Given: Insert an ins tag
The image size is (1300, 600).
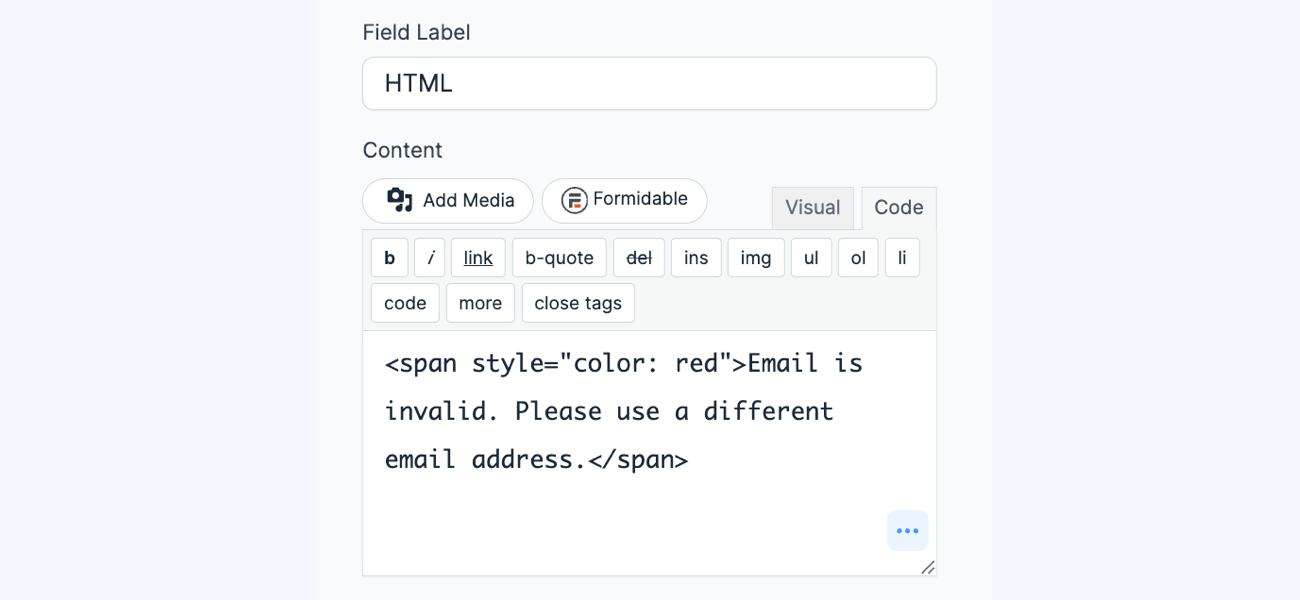Looking at the screenshot, I should (x=696, y=257).
